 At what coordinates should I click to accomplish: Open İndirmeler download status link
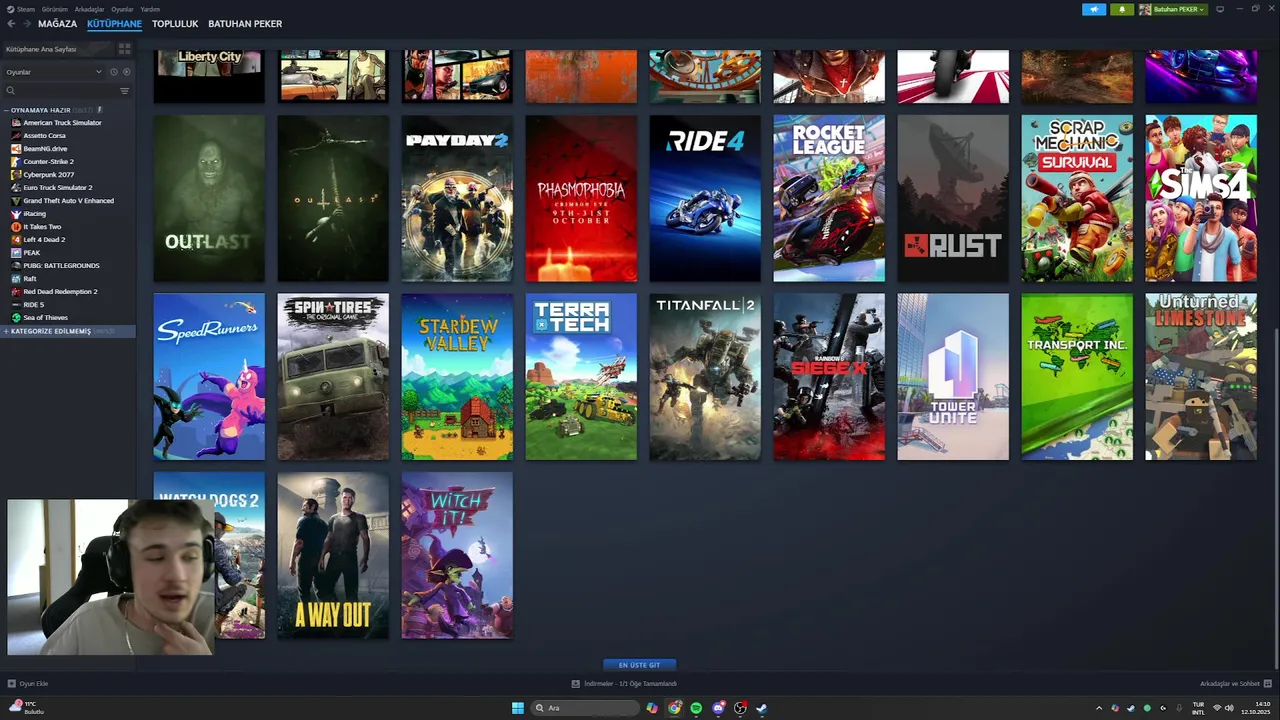(630, 684)
